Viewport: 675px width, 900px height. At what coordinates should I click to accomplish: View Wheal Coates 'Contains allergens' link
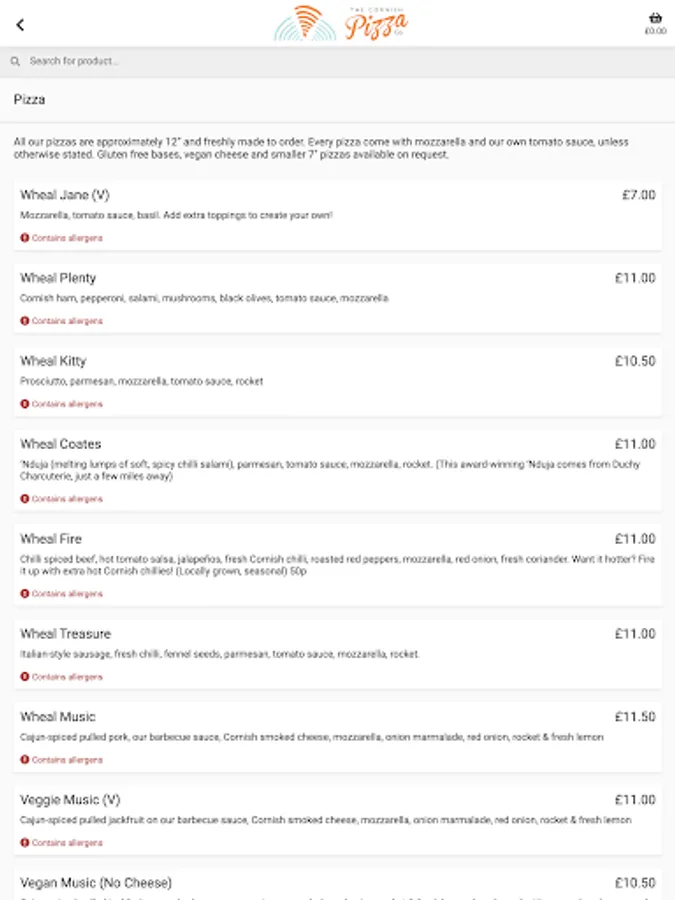pyautogui.click(x=67, y=499)
